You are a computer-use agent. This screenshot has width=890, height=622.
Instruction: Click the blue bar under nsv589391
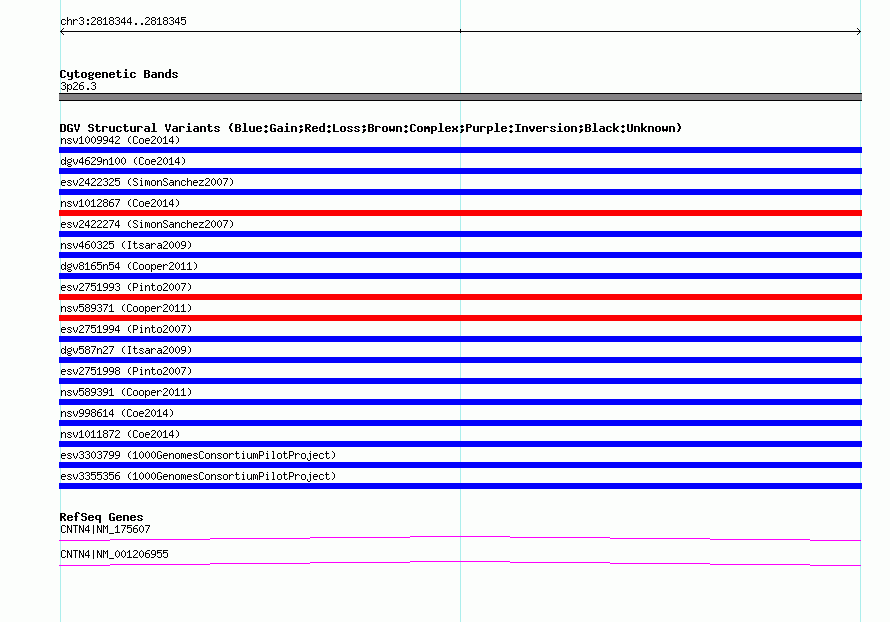point(460,402)
